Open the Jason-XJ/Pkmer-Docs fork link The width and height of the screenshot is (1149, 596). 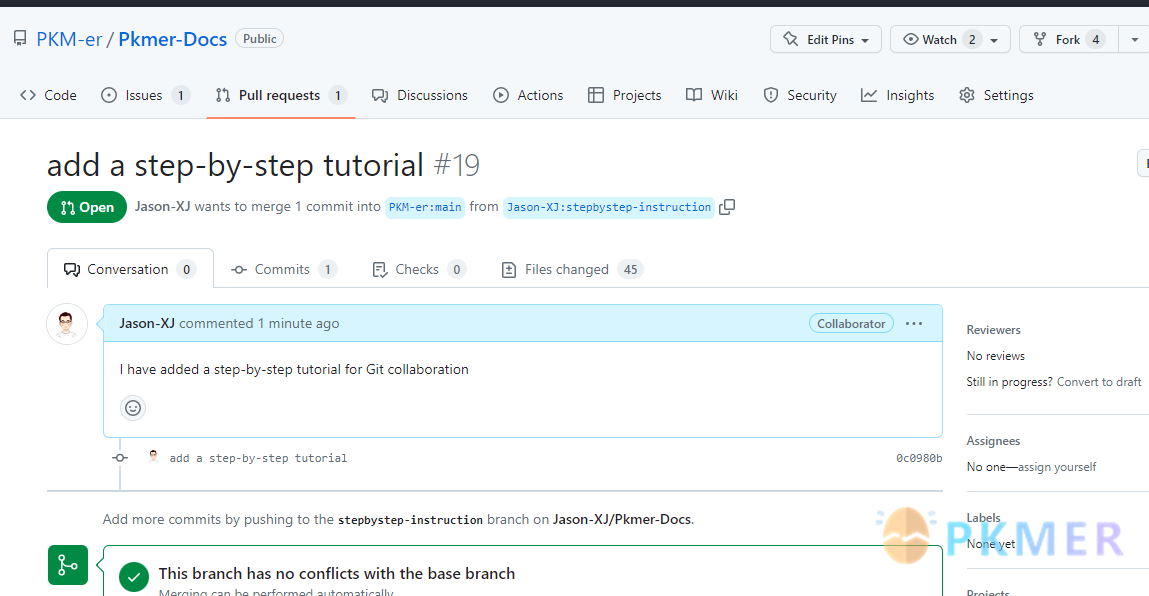[x=621, y=519]
